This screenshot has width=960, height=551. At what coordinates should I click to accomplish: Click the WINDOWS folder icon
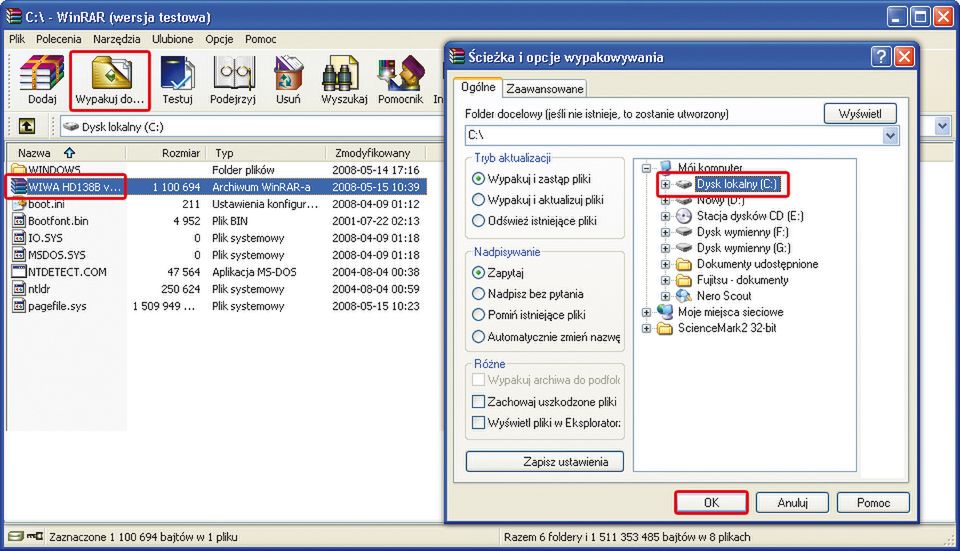point(19,169)
